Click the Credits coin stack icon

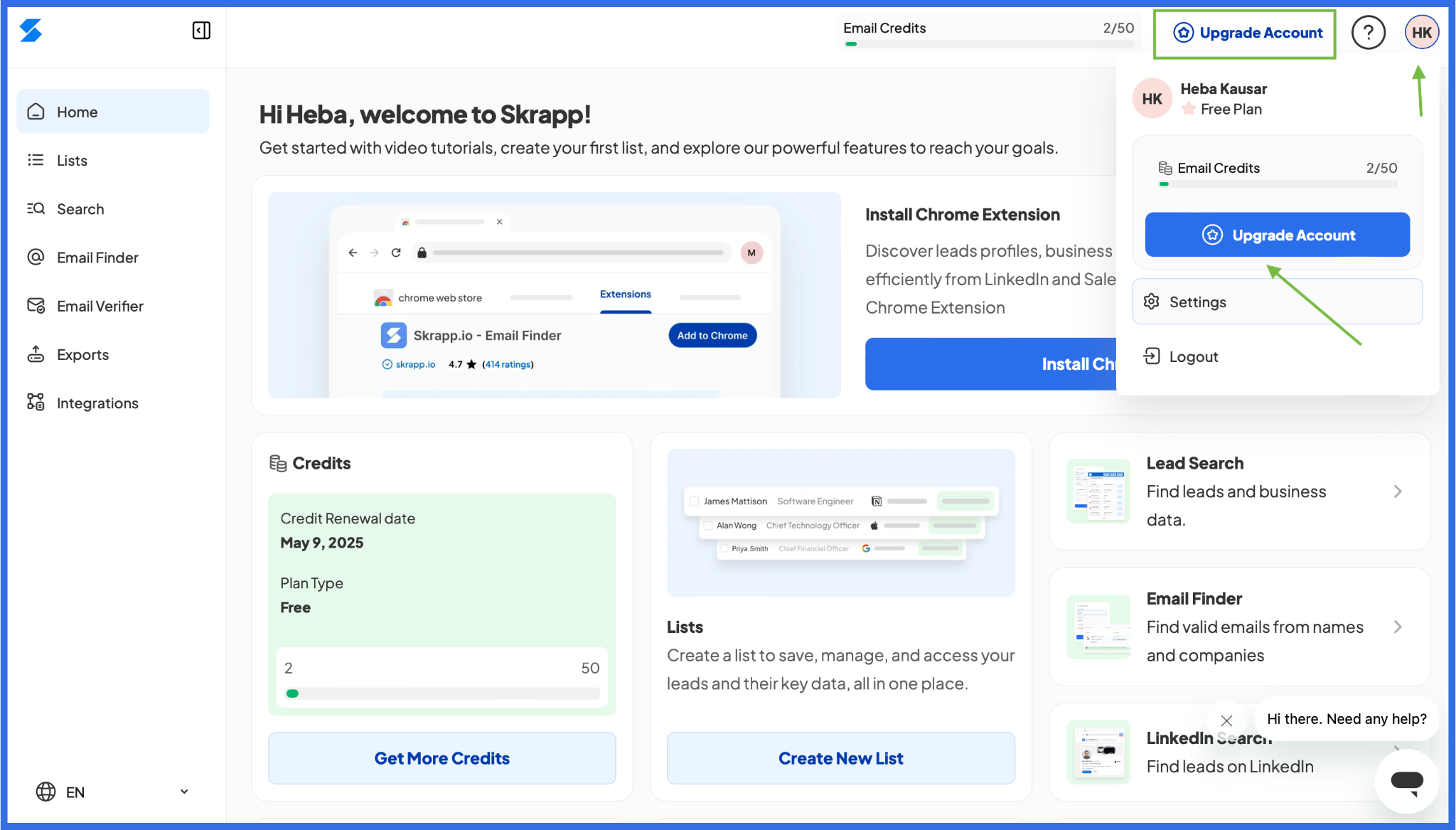pos(278,463)
